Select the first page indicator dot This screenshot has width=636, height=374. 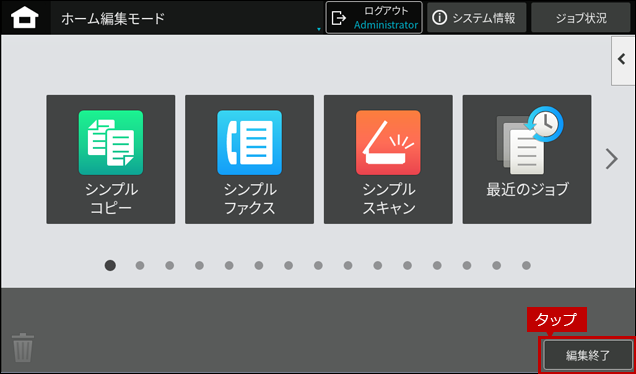click(x=110, y=265)
